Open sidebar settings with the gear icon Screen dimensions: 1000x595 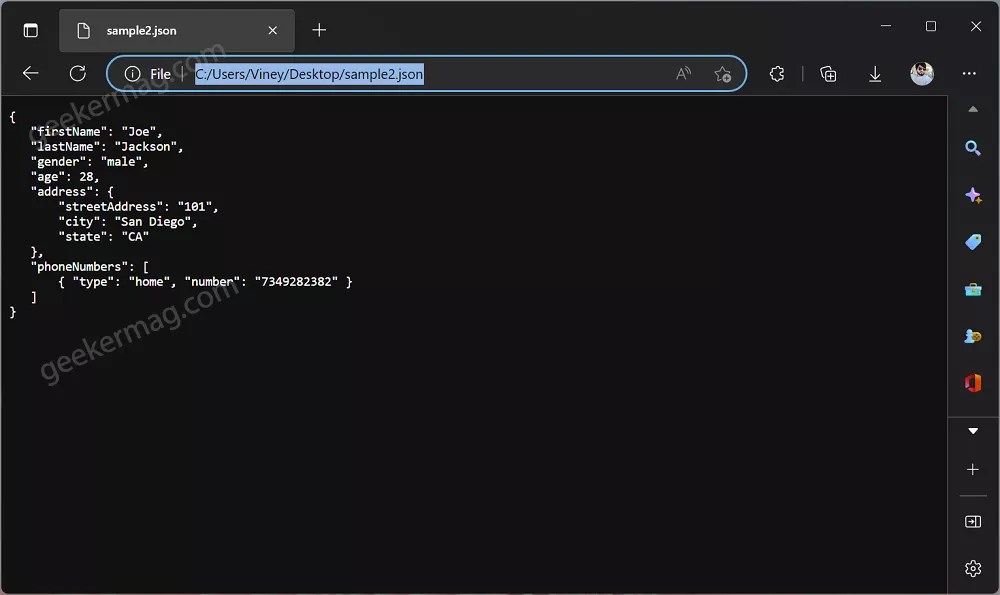972,568
